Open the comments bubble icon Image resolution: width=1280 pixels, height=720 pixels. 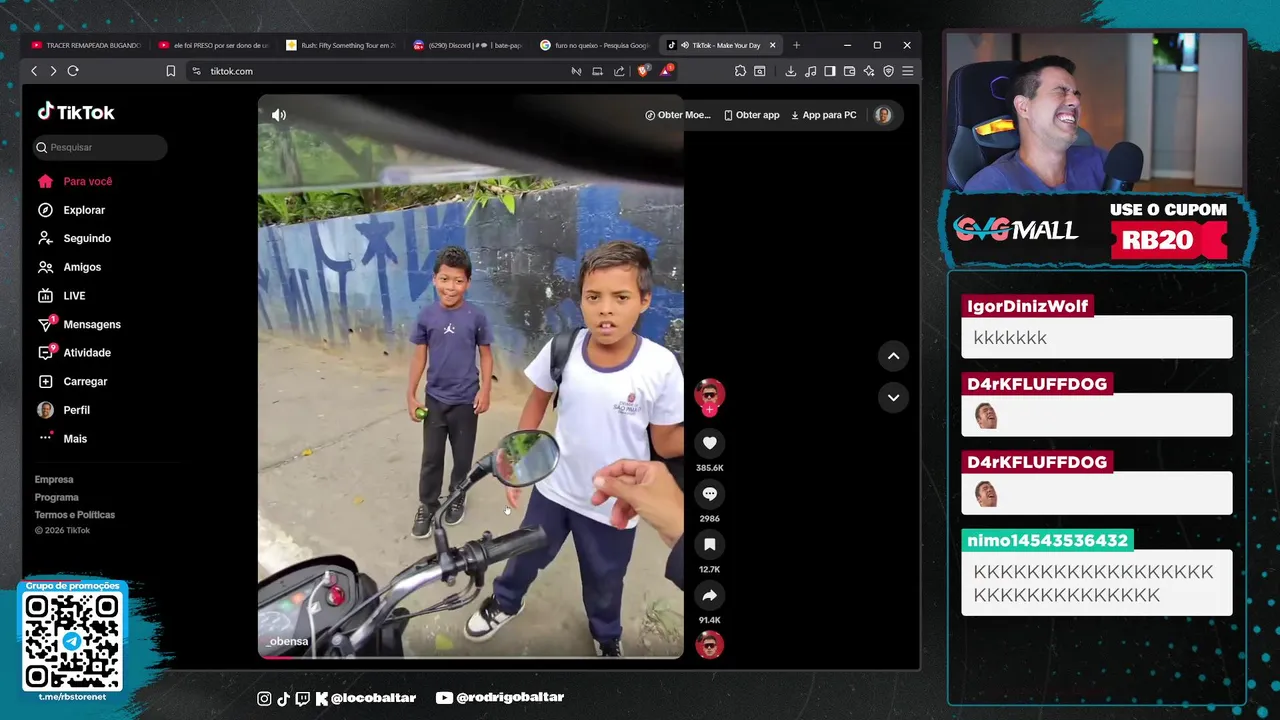(x=709, y=494)
